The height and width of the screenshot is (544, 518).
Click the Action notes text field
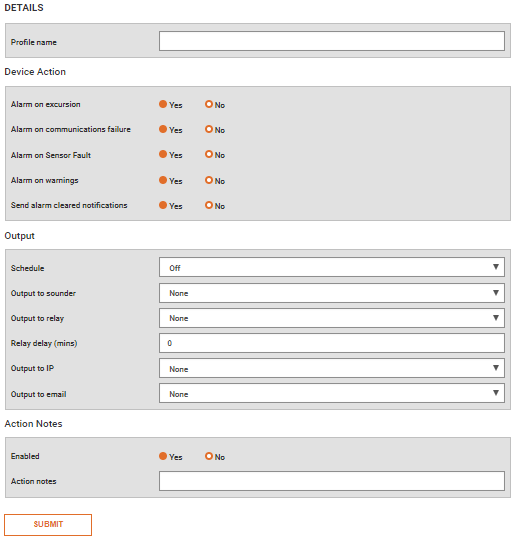coord(332,481)
